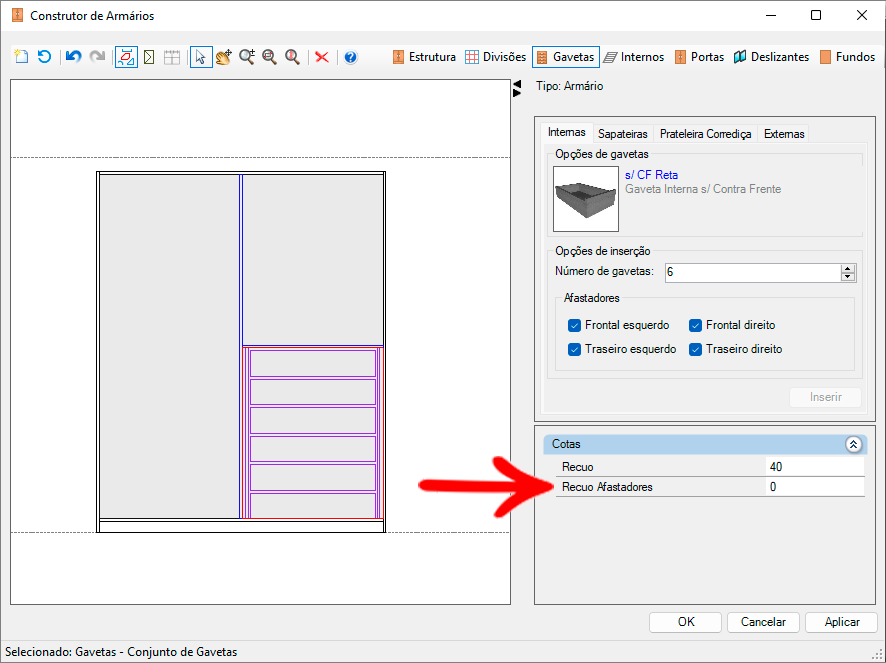886x663 pixels.
Task: Click the Número de gavetas field
Action: [x=753, y=272]
